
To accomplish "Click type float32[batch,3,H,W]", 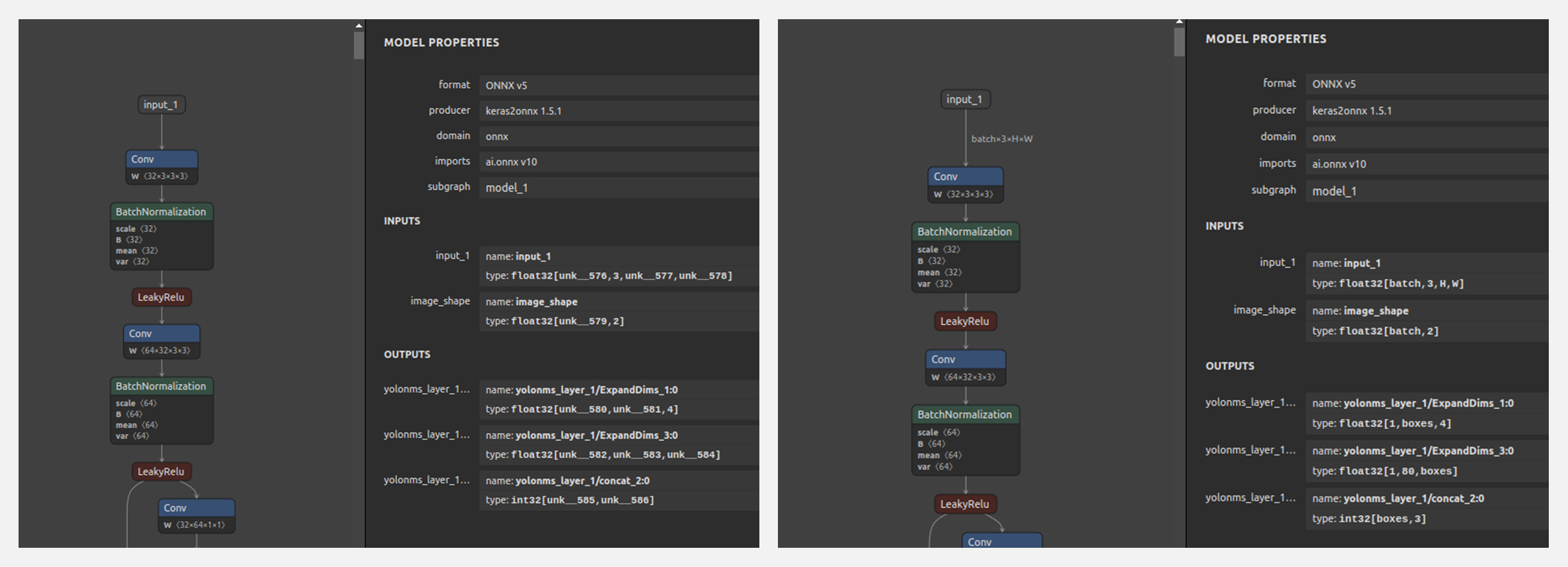I will click(1427, 283).
